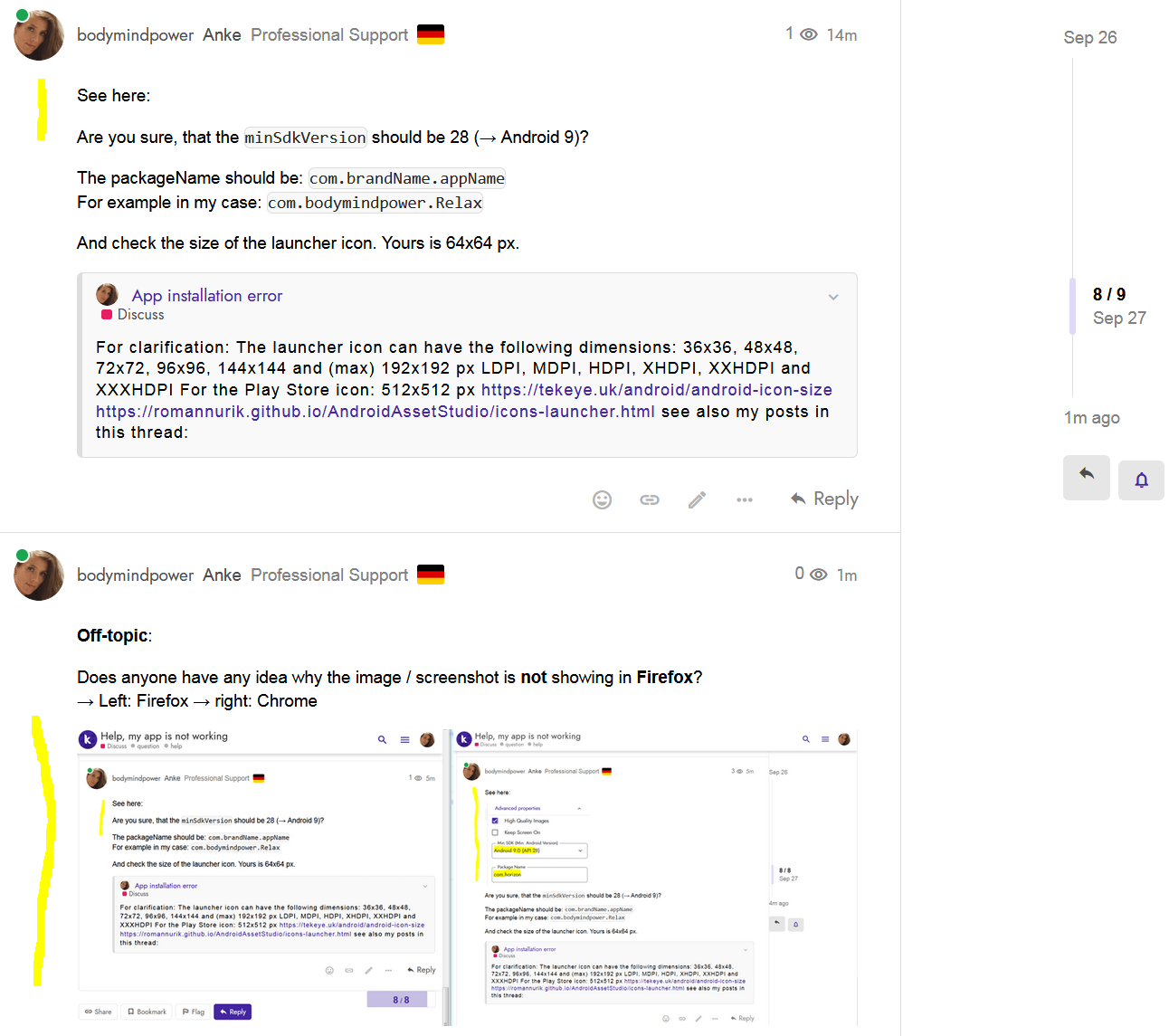The width and height of the screenshot is (1169, 1036).
Task: Click the German flag on the 14m post
Action: (x=431, y=34)
